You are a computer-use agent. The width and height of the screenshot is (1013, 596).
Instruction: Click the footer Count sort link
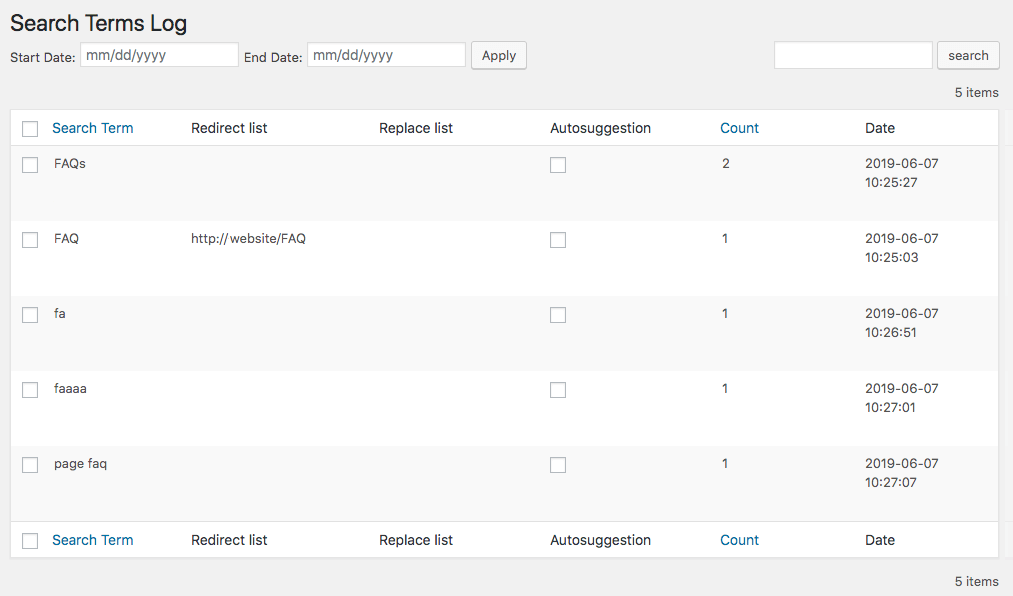[x=739, y=540]
